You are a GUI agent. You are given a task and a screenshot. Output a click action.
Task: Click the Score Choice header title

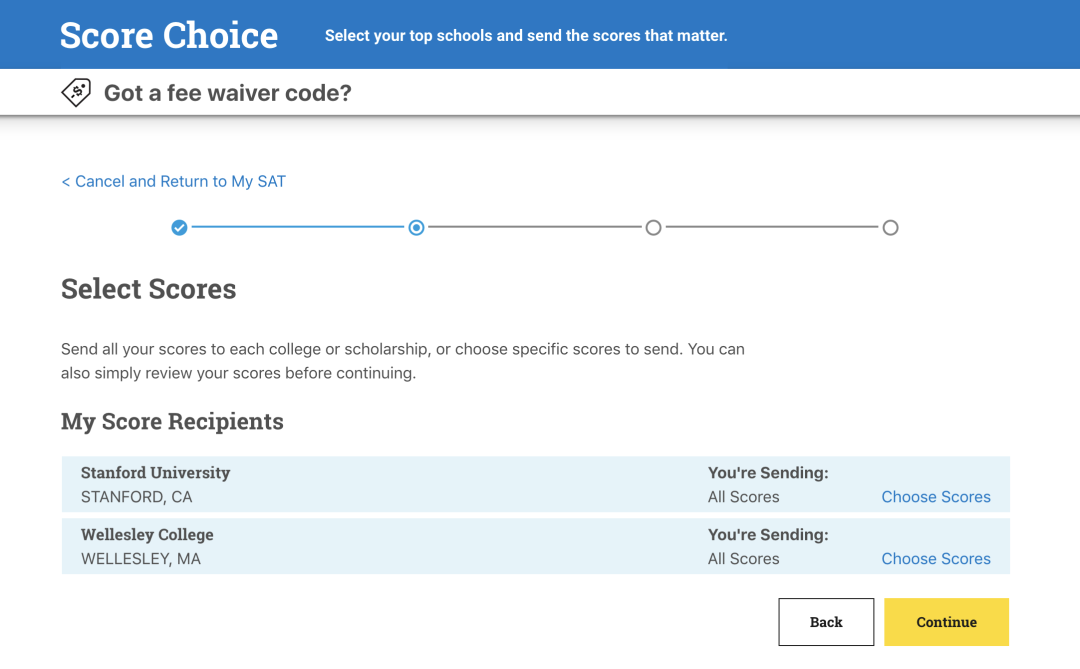tap(169, 35)
